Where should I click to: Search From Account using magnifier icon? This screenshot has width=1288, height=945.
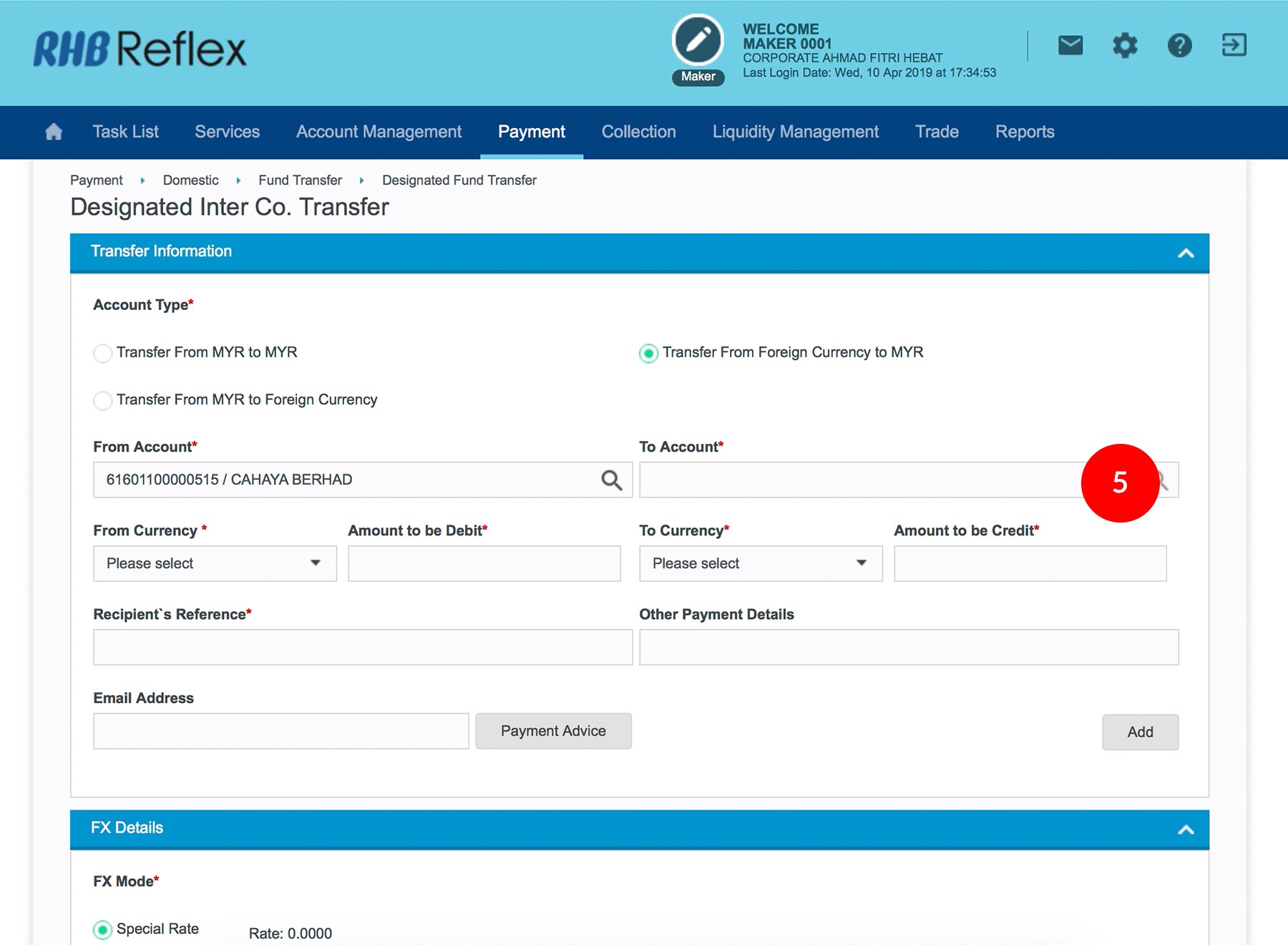[611, 480]
